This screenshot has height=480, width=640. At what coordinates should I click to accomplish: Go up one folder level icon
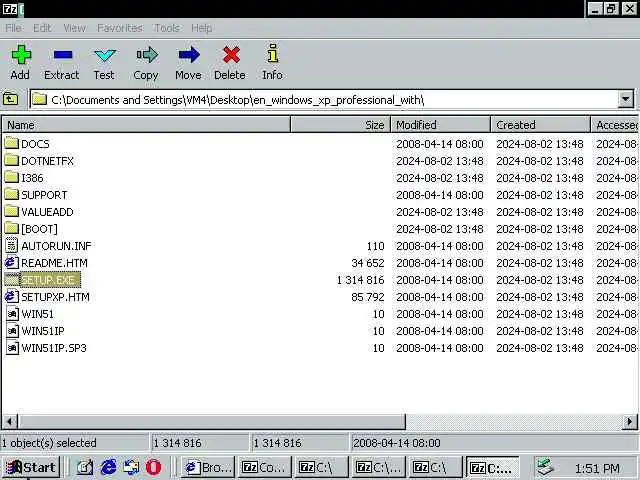tap(10, 99)
